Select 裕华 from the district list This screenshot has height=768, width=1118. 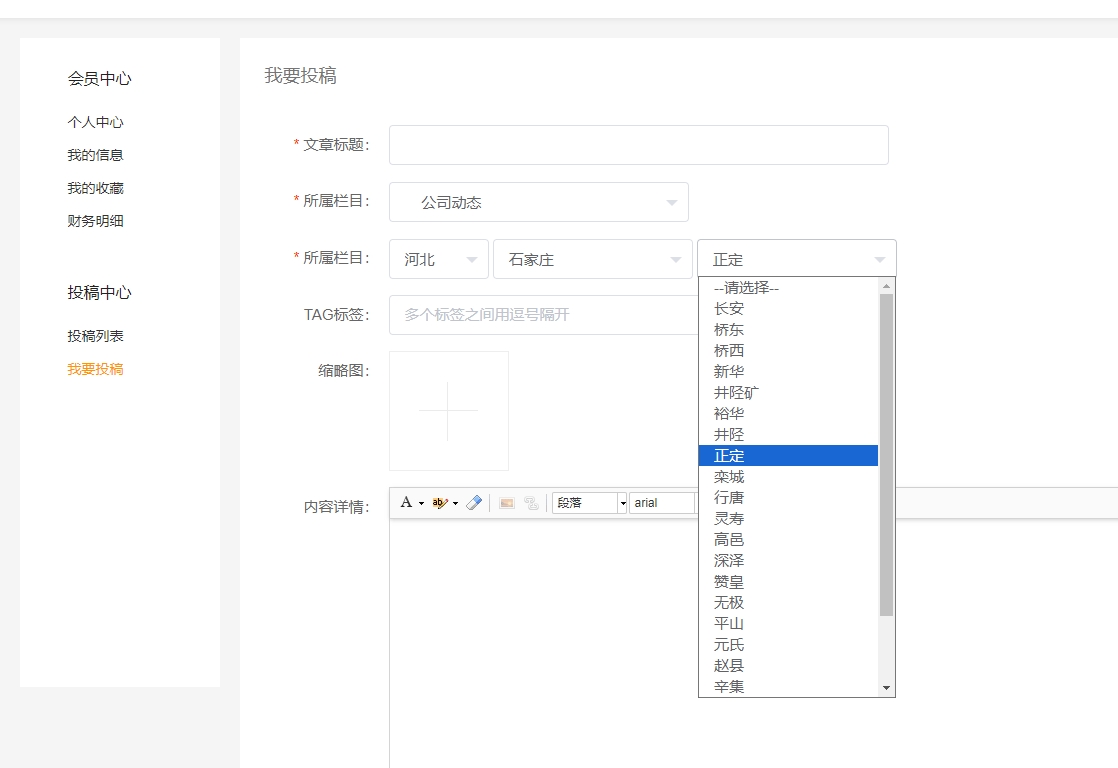coord(789,414)
